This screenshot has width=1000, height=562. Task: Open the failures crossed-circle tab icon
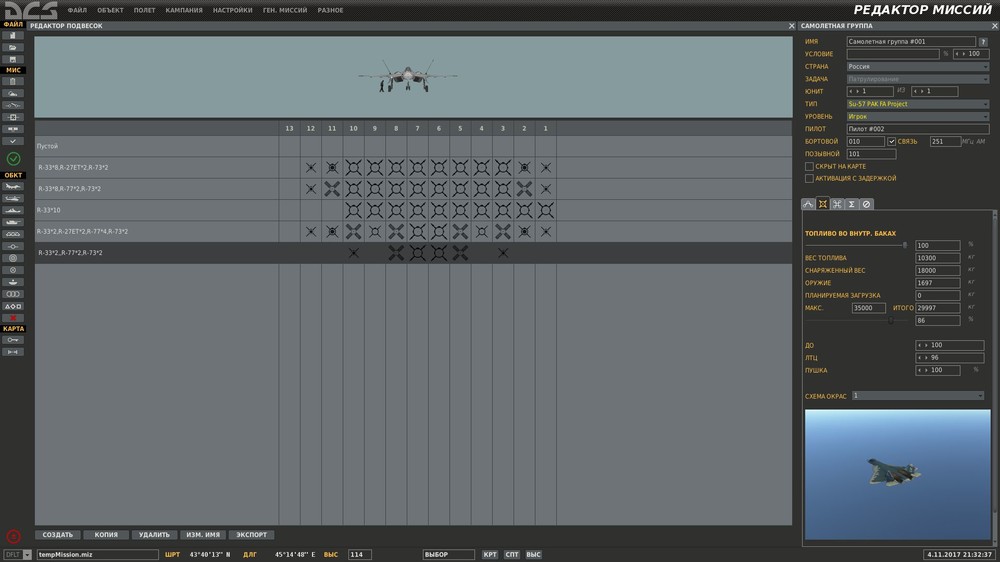[866, 204]
